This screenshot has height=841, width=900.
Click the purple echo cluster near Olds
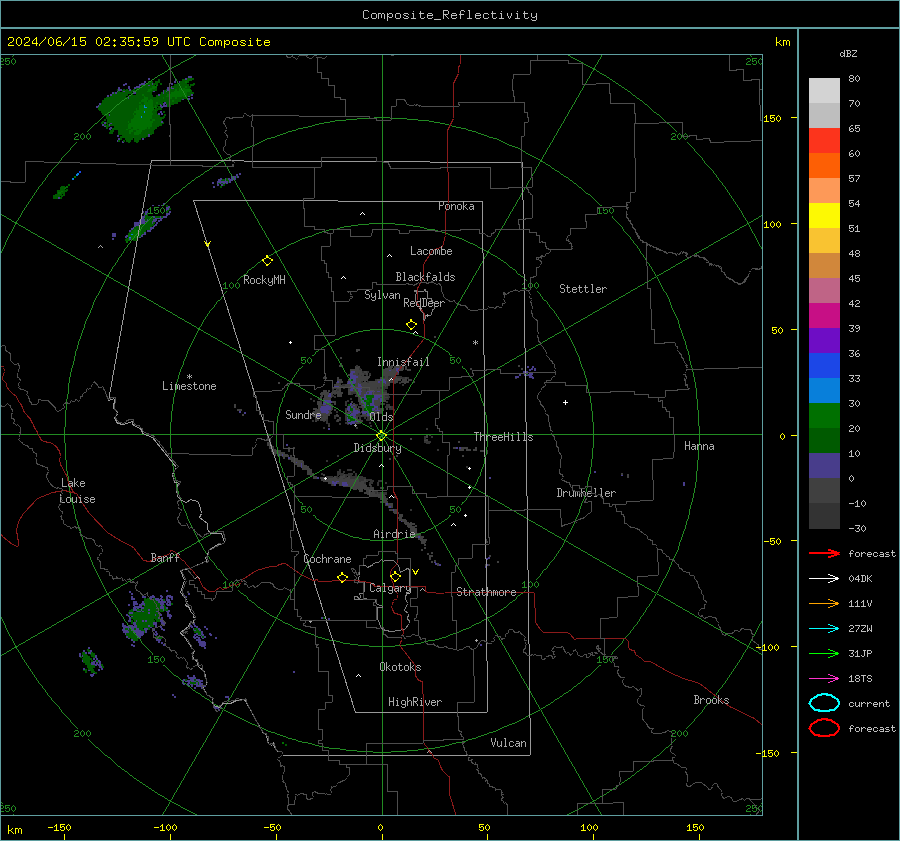359,396
